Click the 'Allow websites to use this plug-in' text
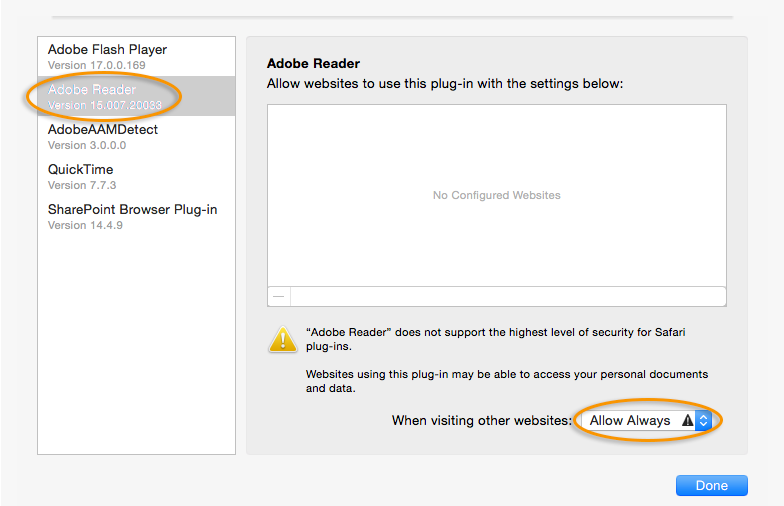Viewport: 784px width, 506px height. pyautogui.click(x=445, y=84)
